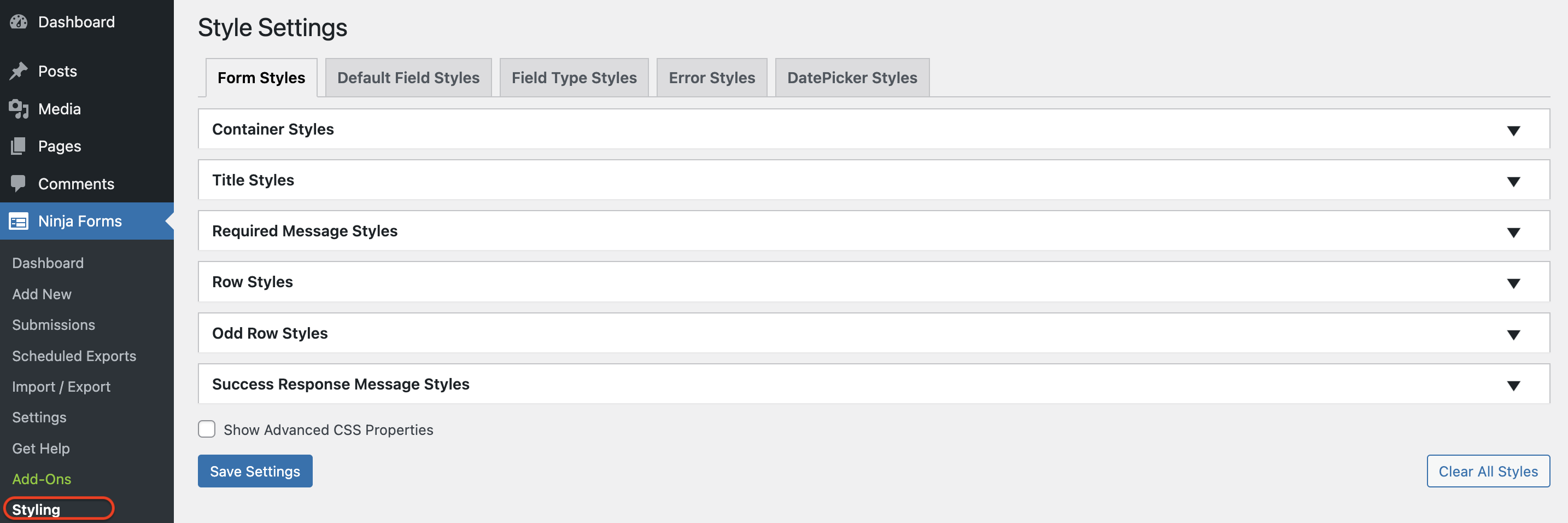Select the Posts pushpin icon
This screenshot has width=1568, height=523.
click(x=19, y=71)
